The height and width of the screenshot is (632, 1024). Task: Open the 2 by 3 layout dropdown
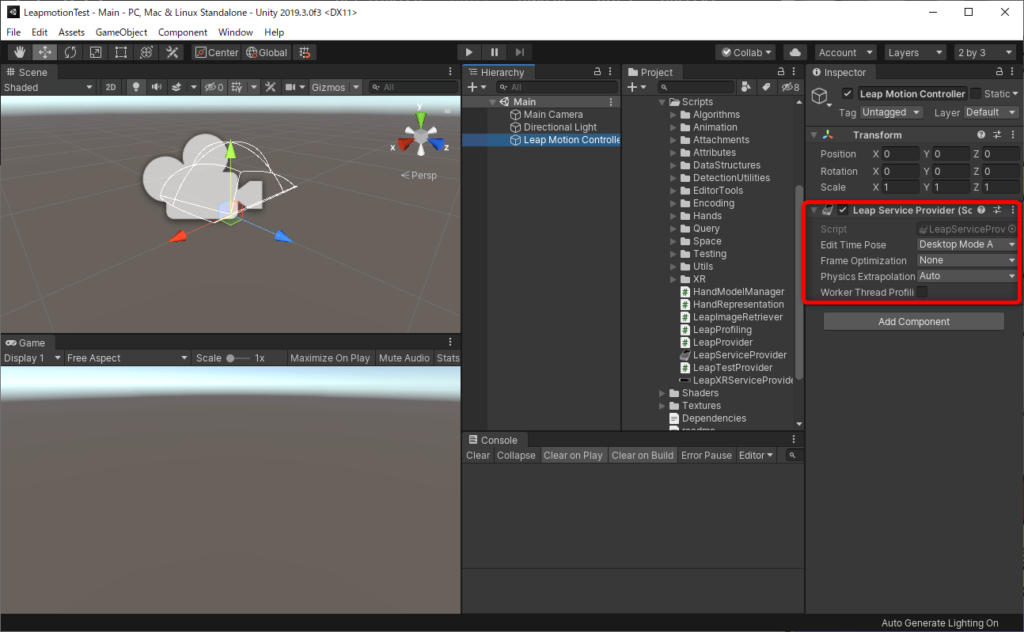[985, 52]
